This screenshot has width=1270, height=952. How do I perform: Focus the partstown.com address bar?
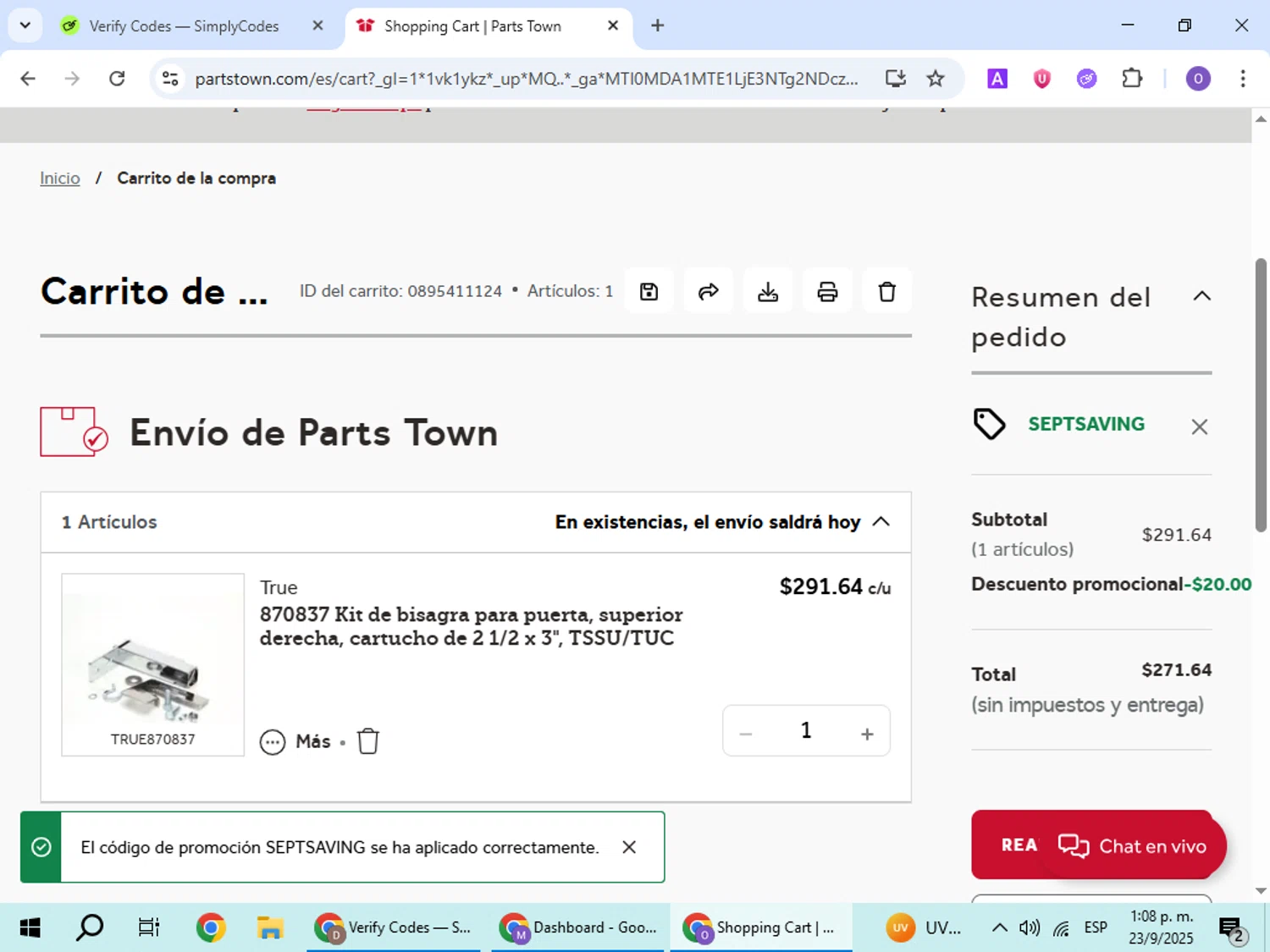click(x=527, y=79)
